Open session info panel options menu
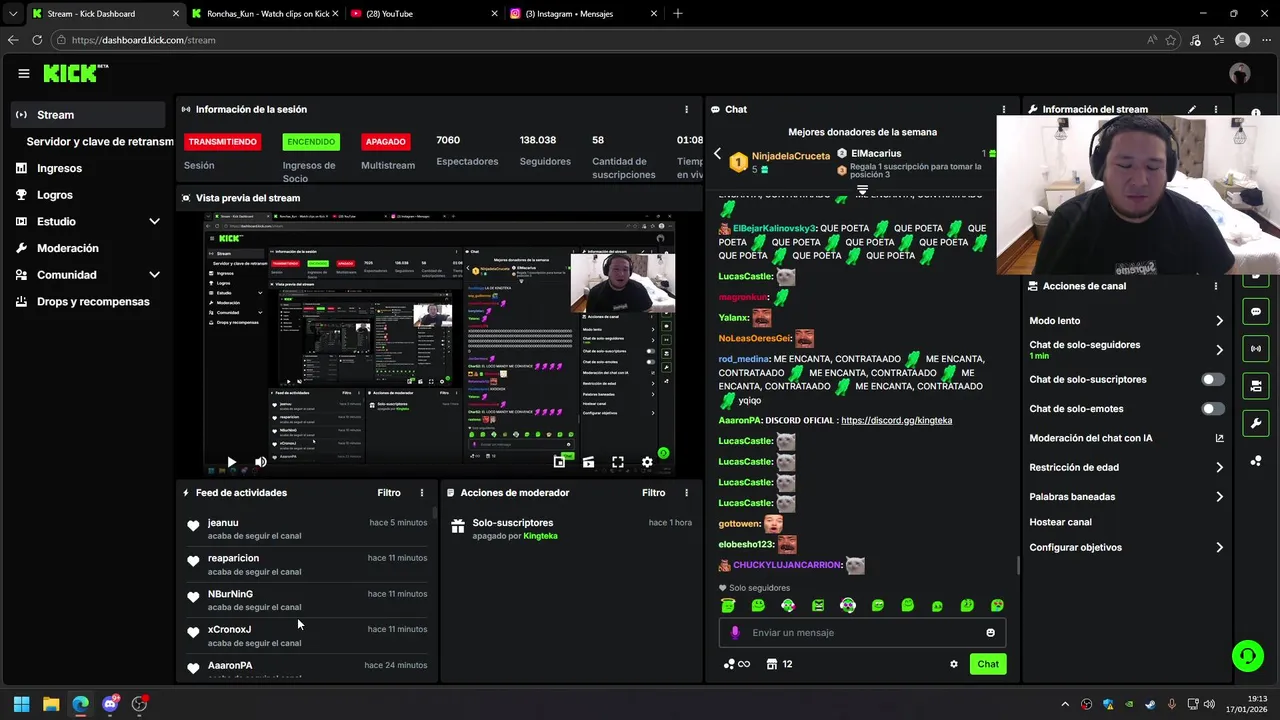The image size is (1280, 720). point(686,109)
